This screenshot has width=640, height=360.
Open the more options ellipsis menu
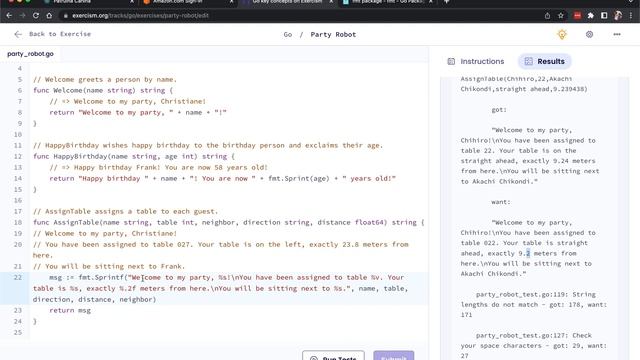point(617,34)
